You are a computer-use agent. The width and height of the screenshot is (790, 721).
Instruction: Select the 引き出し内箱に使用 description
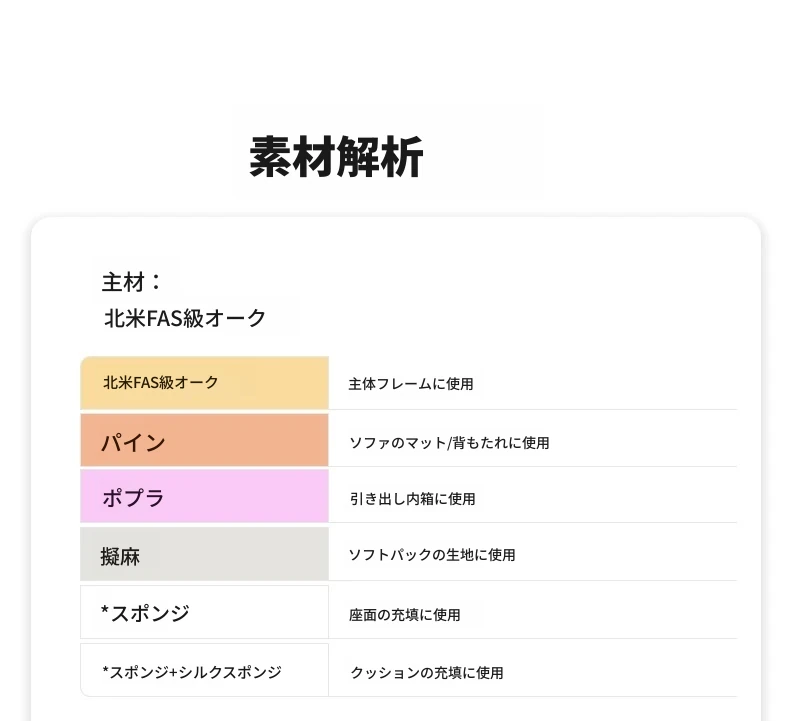click(412, 499)
